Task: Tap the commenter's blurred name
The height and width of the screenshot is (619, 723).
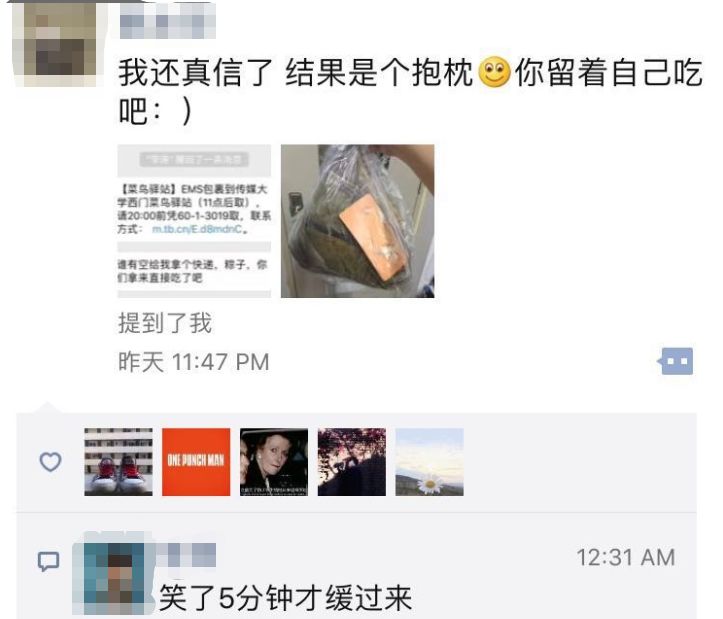Action: point(185,555)
